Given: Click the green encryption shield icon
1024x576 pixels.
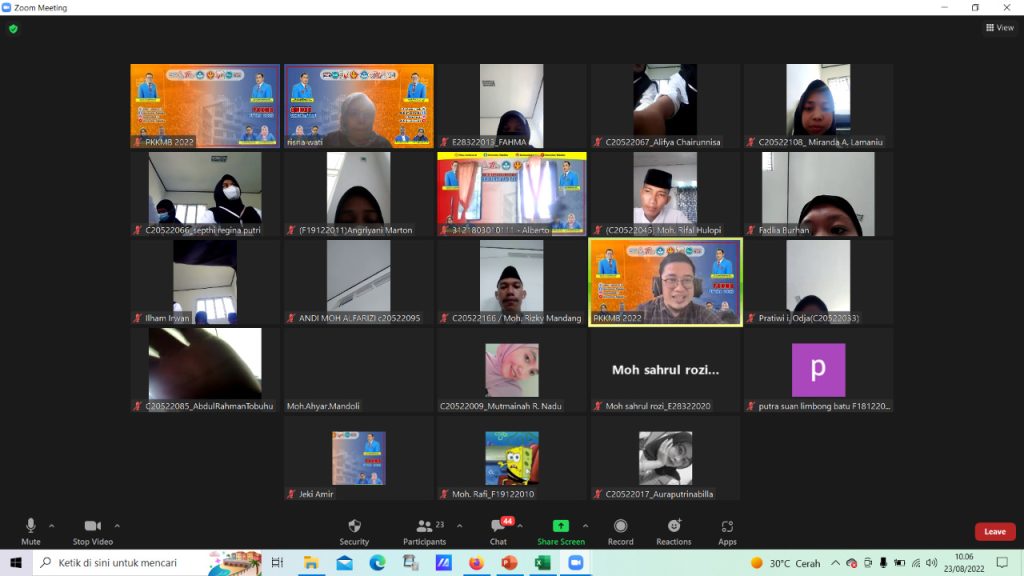Looking at the screenshot, I should [x=13, y=29].
